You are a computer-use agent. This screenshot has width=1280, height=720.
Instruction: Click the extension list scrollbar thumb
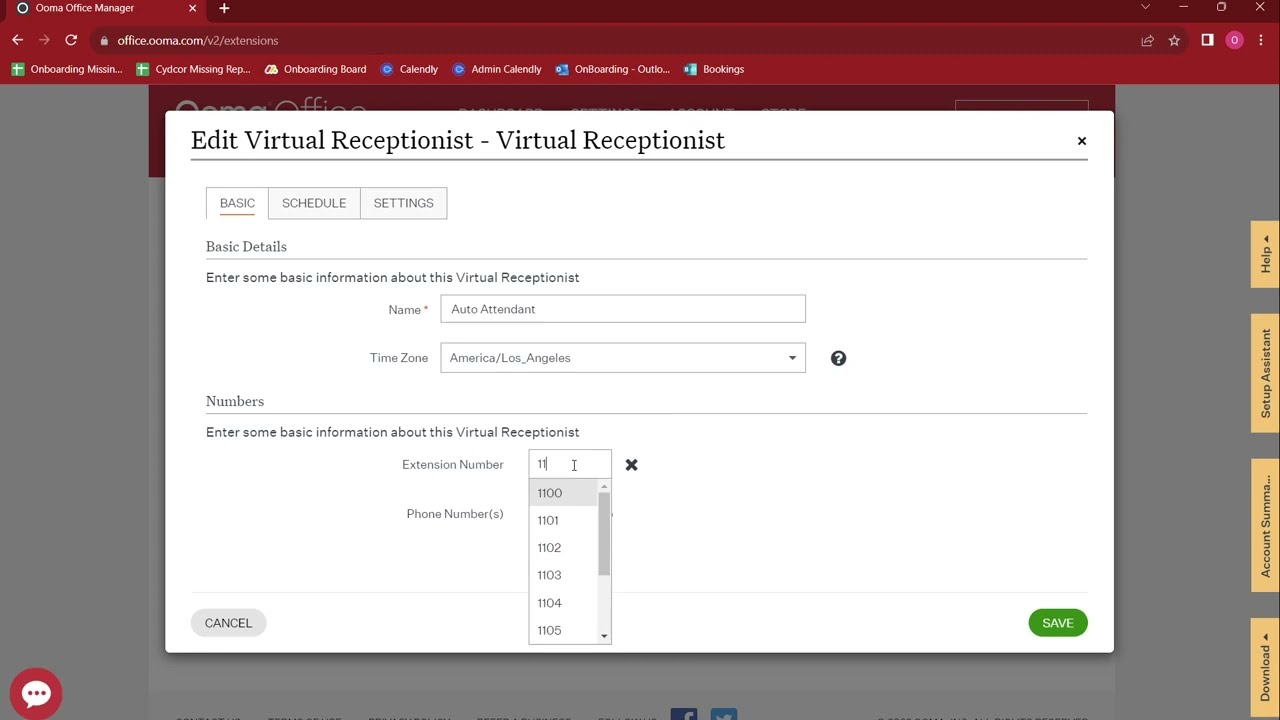pyautogui.click(x=604, y=534)
